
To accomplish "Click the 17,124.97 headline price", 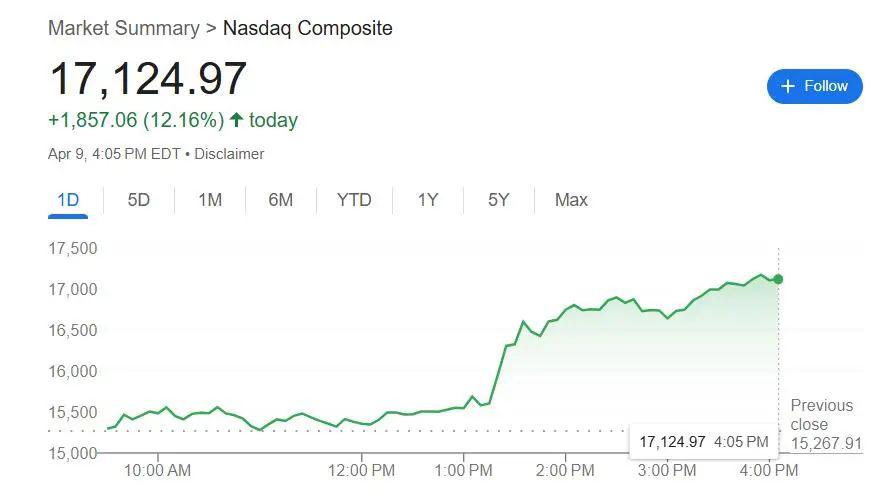I will click(148, 78).
